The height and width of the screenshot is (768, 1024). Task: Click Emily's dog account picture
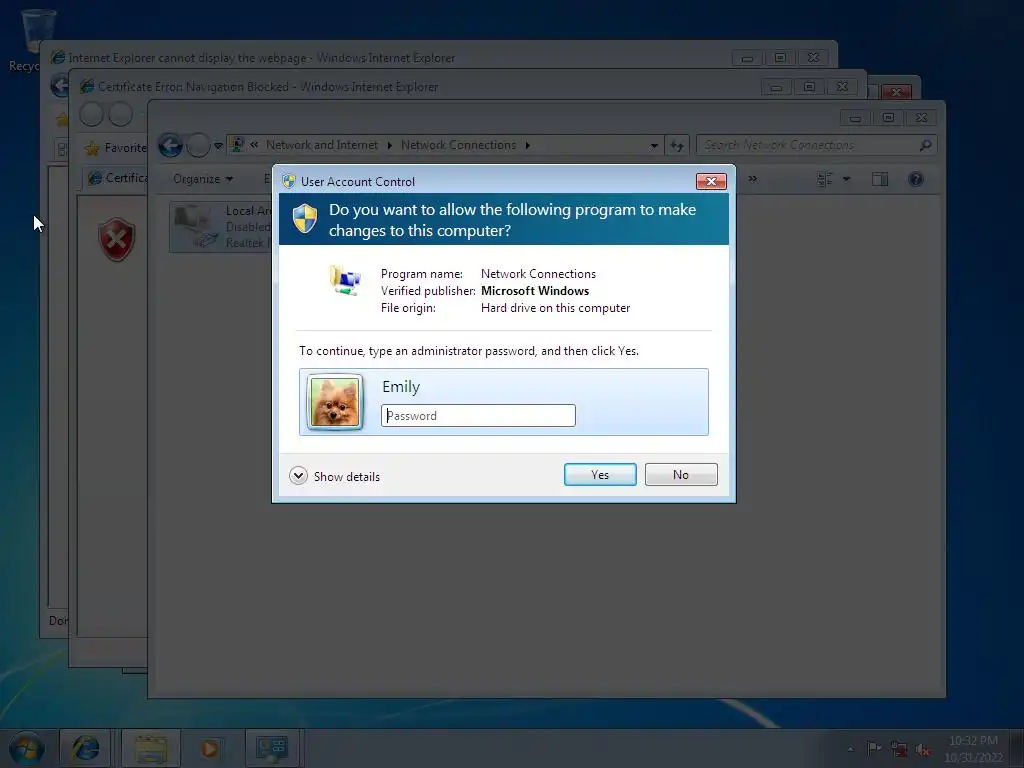point(334,402)
